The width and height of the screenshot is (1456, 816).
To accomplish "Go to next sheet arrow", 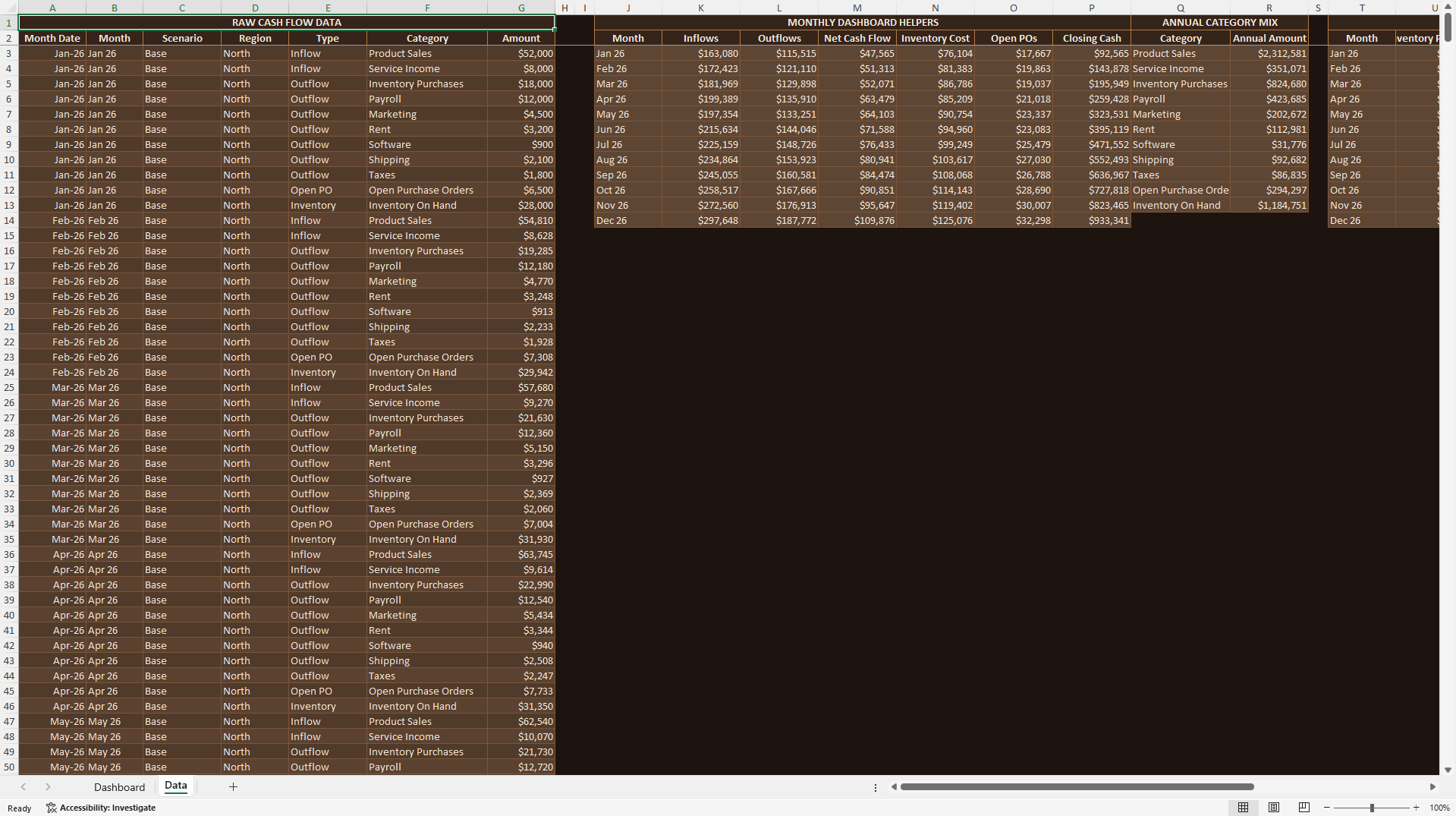I will [x=48, y=787].
